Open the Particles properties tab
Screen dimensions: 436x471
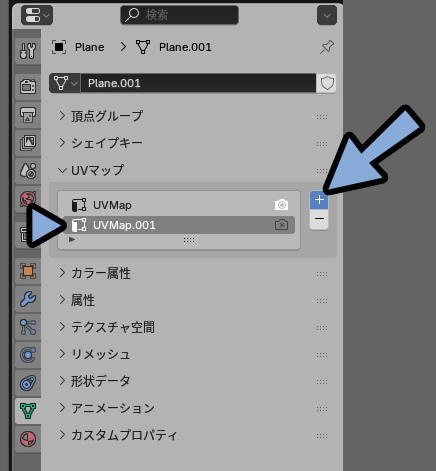click(x=28, y=327)
